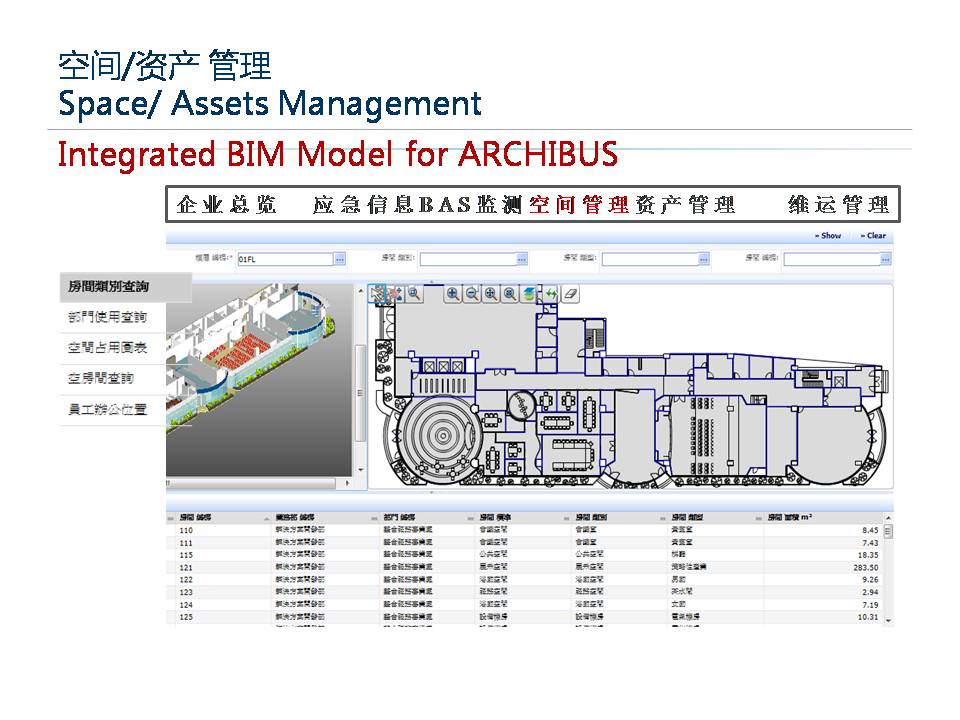Click the 3D panel horizontal scrollbar right arrow

[x=347, y=483]
